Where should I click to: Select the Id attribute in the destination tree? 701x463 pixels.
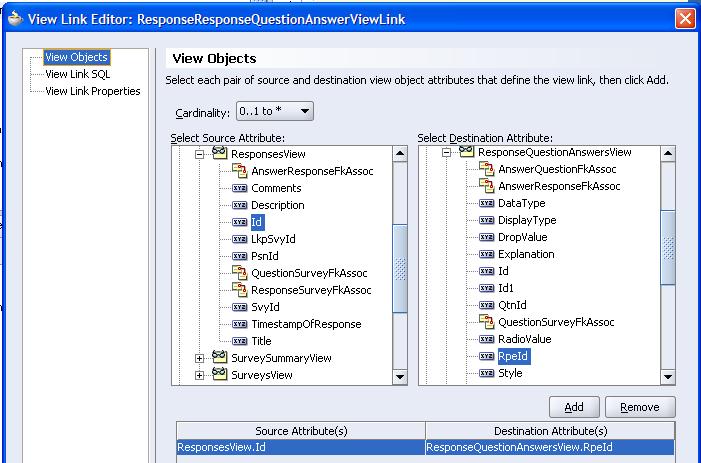coord(503,271)
